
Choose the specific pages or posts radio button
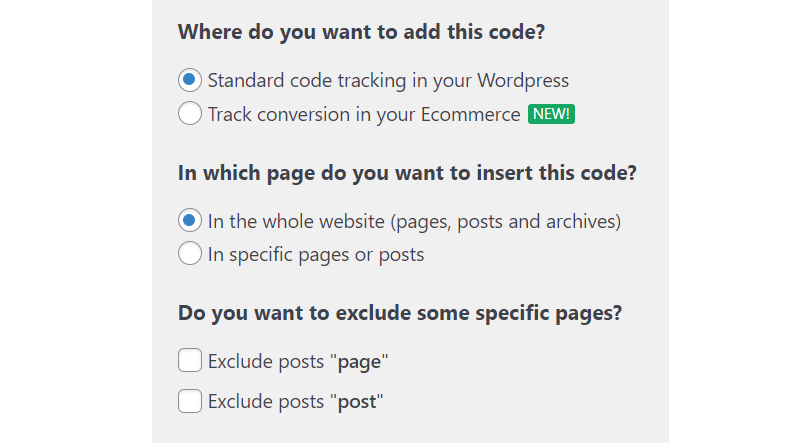click(x=189, y=254)
